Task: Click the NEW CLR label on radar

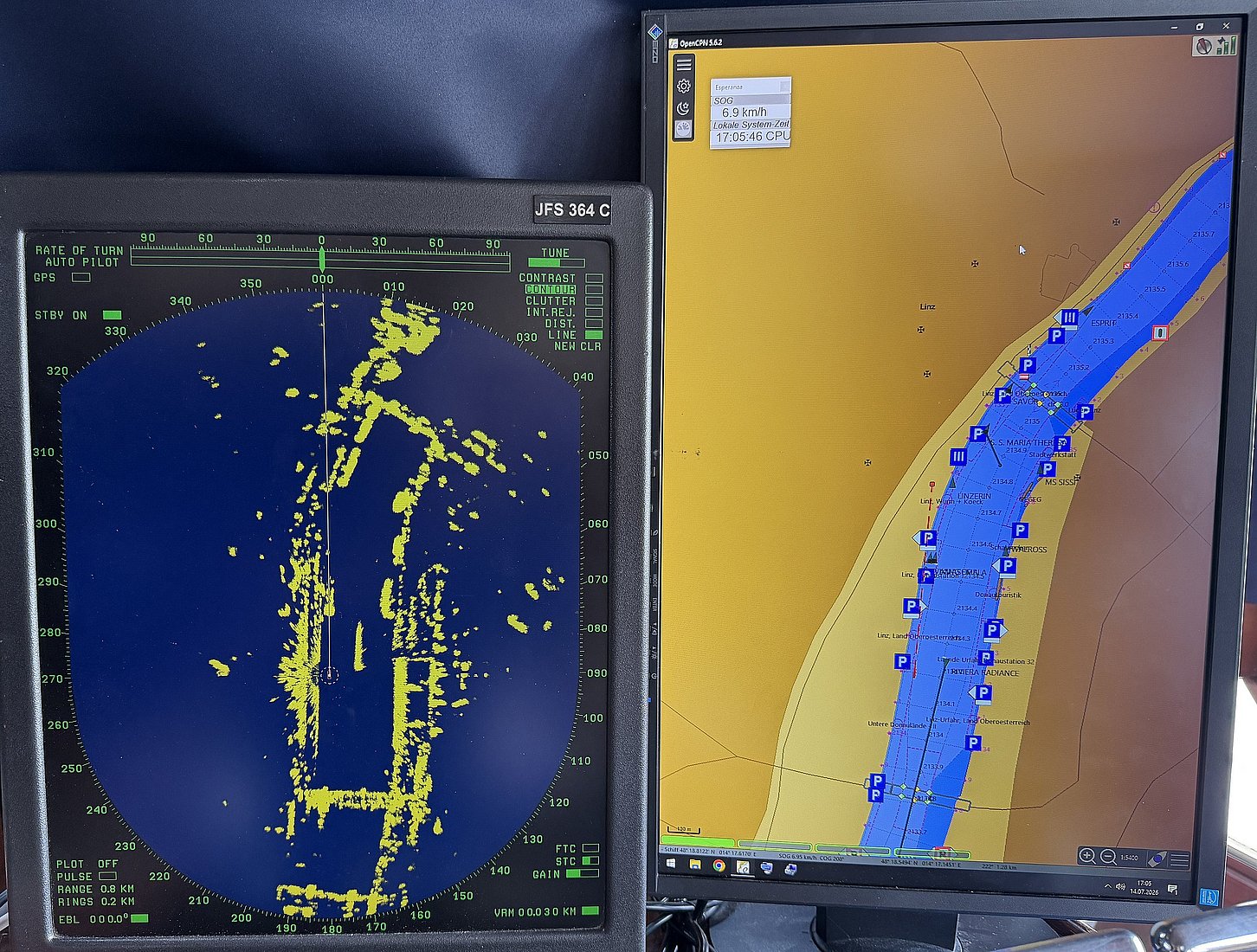Action: (x=577, y=346)
